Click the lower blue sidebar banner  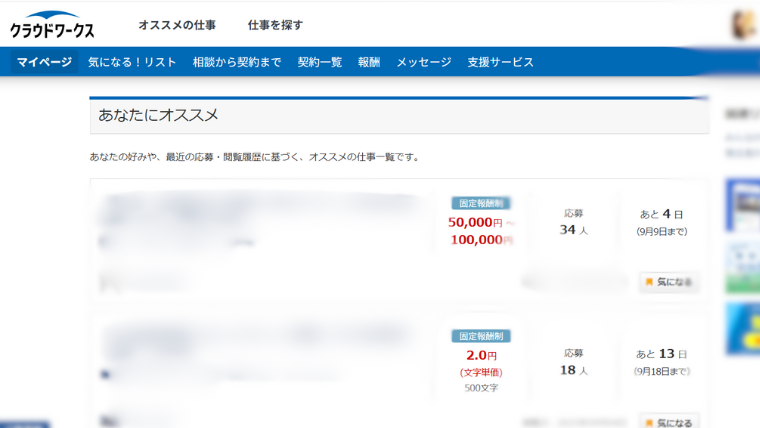pos(743,325)
